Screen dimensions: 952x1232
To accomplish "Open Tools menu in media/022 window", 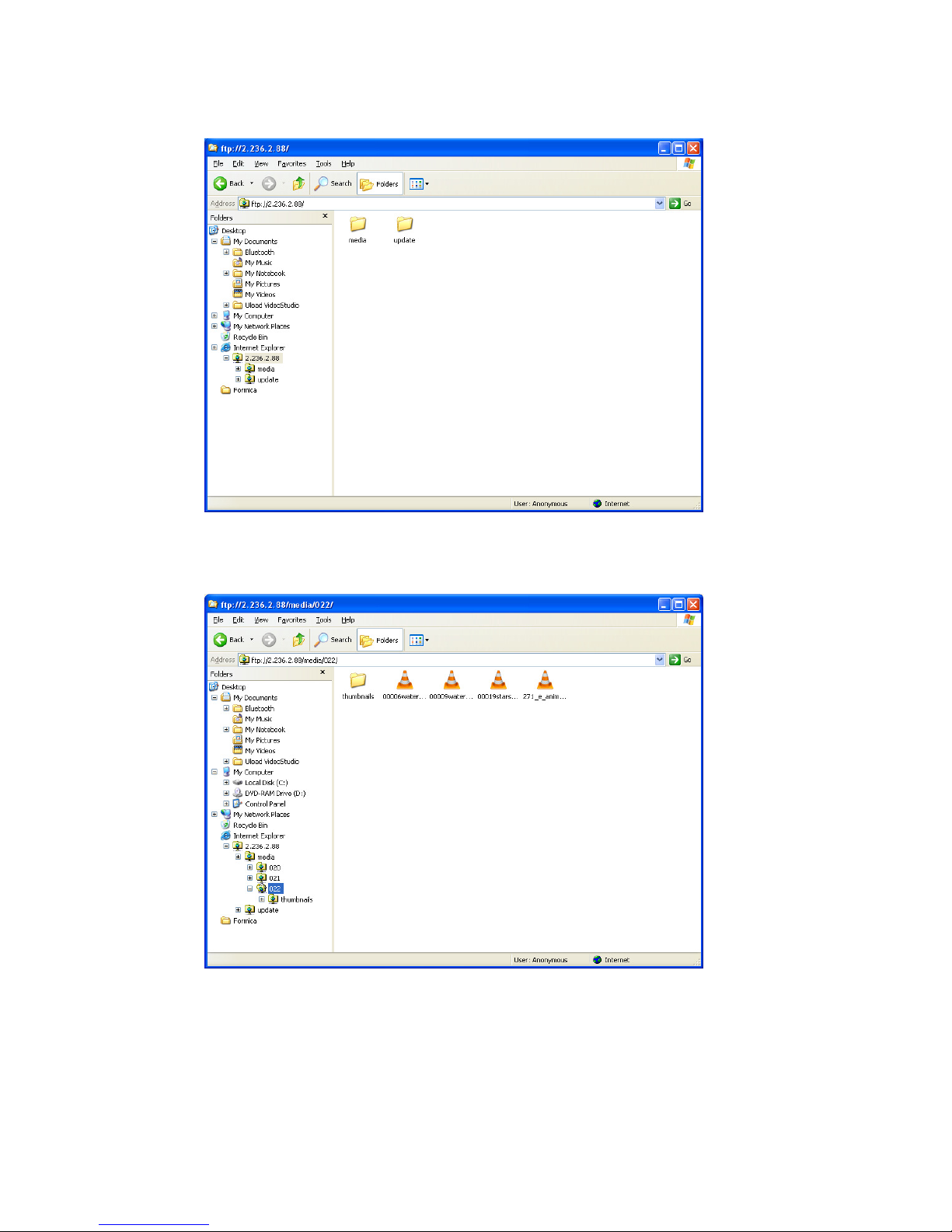I will pos(323,619).
